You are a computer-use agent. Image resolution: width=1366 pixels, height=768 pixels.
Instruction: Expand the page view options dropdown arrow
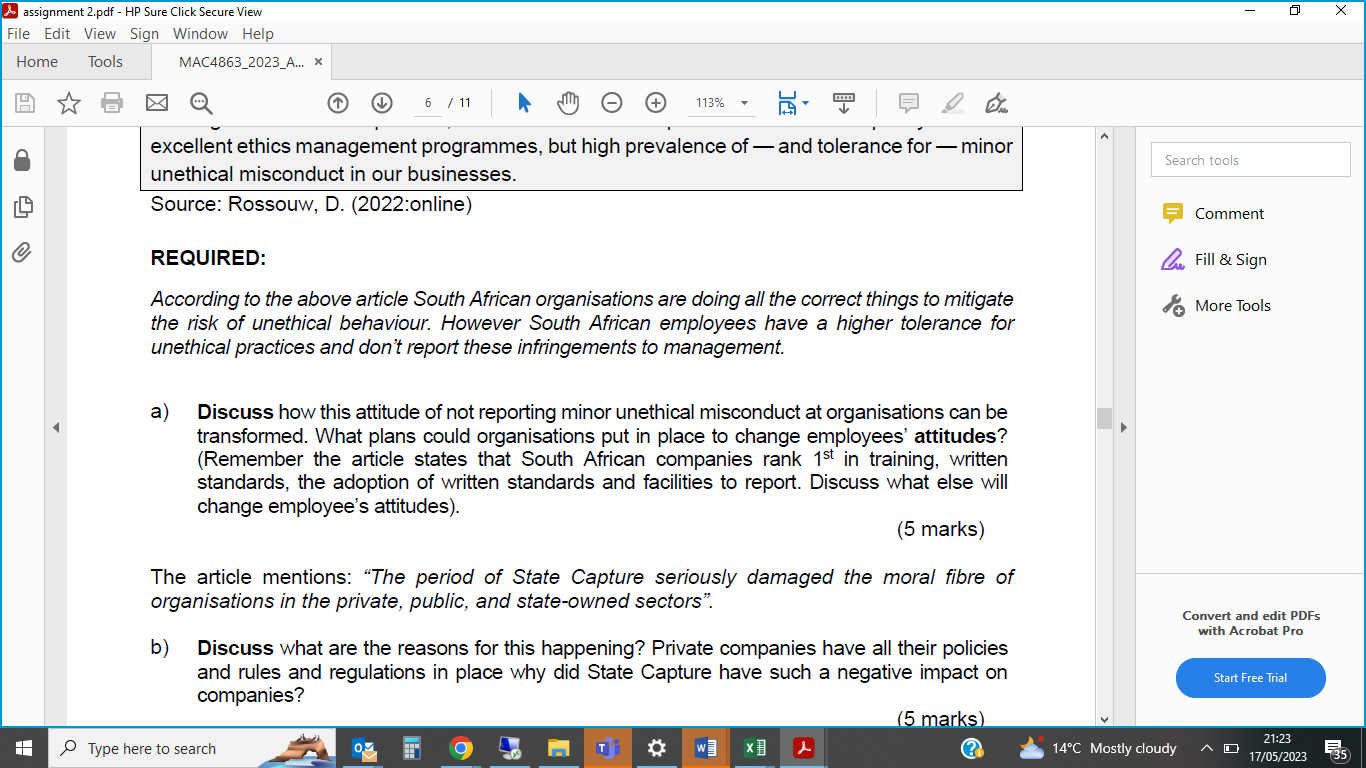tap(805, 102)
